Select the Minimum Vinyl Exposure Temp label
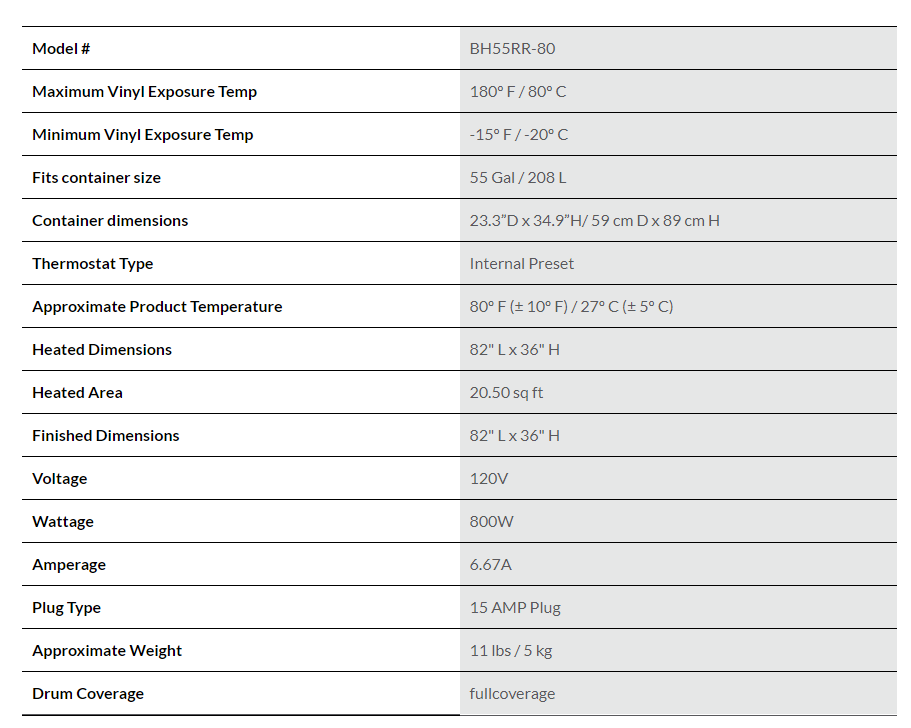The image size is (911, 728). [x=142, y=134]
